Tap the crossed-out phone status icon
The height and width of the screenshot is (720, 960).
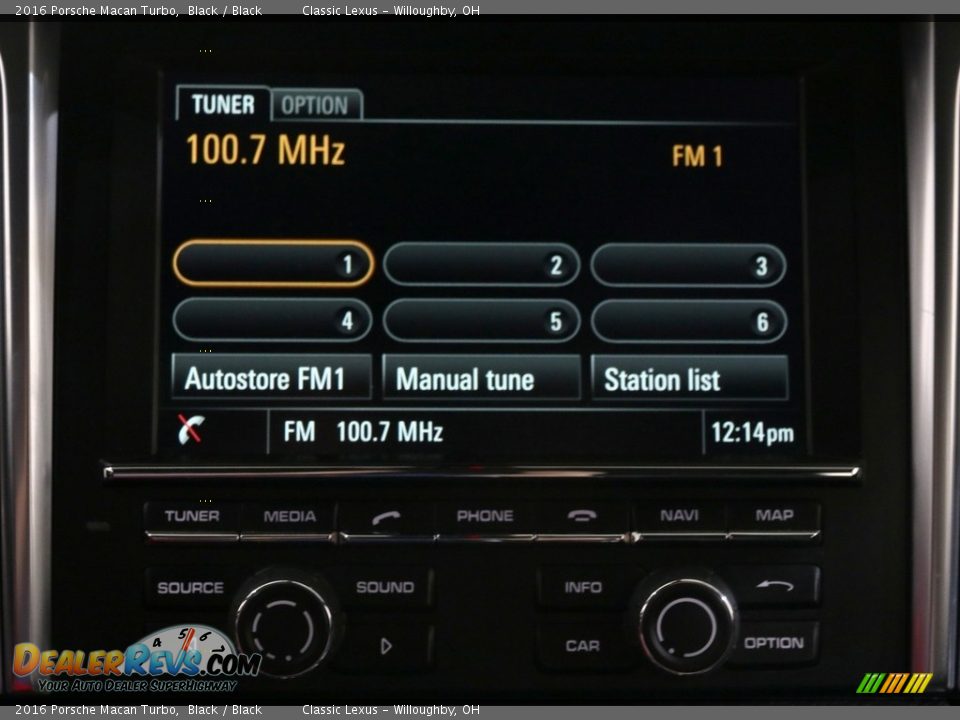(x=192, y=429)
